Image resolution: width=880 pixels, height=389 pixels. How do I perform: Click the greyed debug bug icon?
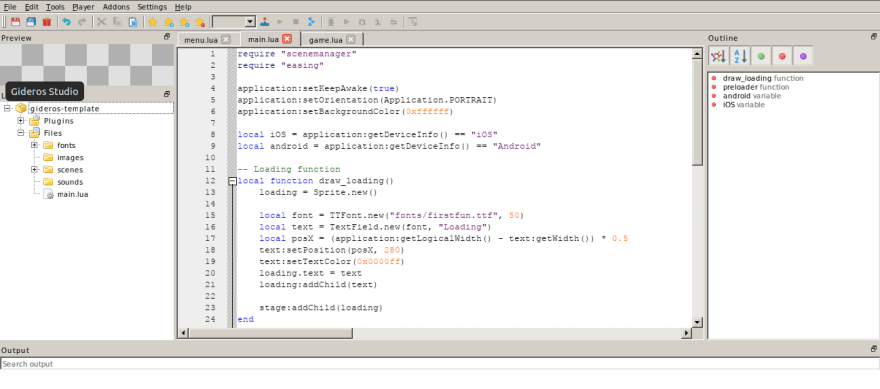[x=331, y=22]
